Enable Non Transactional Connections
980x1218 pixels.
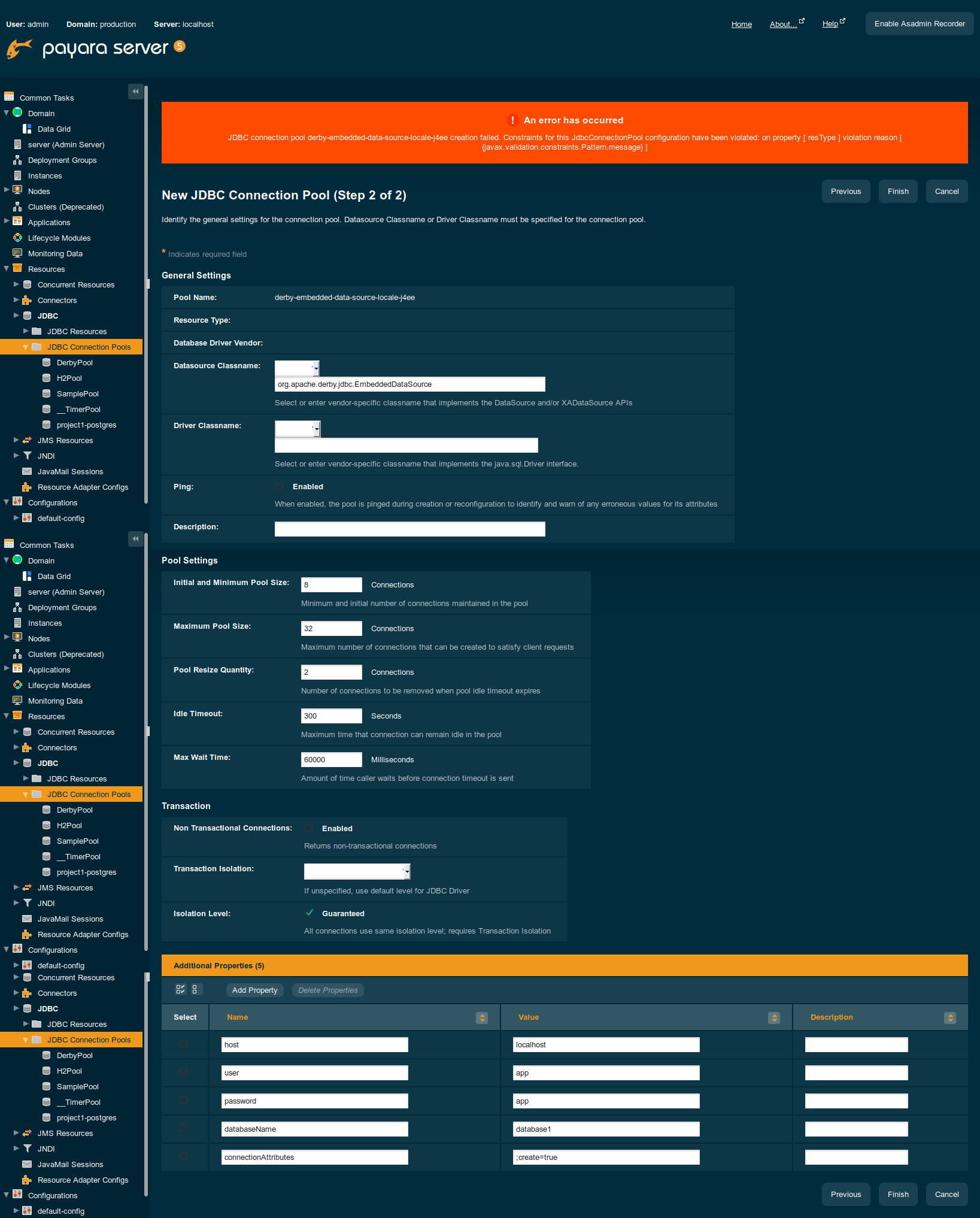tap(308, 828)
